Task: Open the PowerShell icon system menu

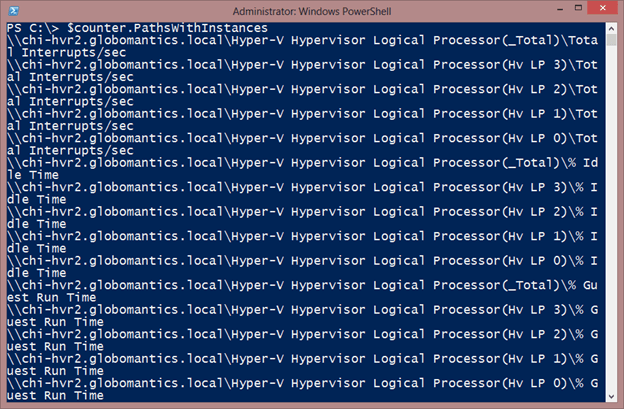Action: pyautogui.click(x=13, y=11)
